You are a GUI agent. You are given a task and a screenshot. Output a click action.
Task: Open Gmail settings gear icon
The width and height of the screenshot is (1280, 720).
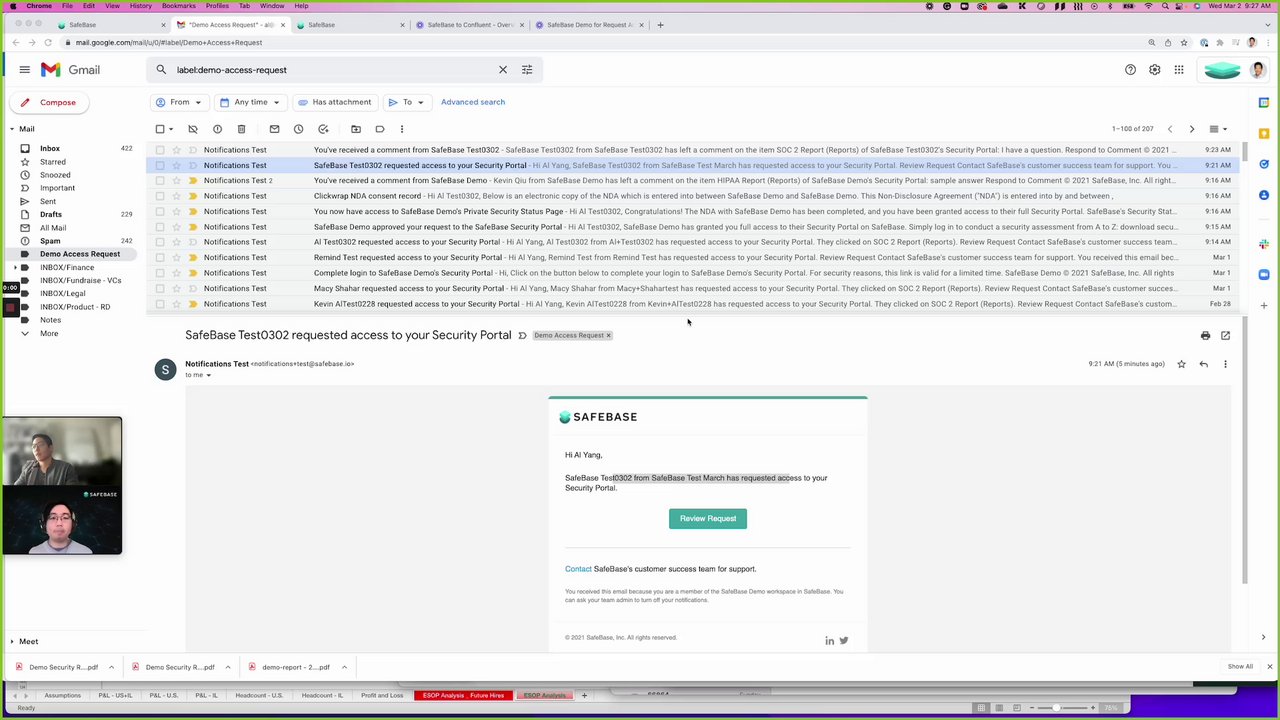pyautogui.click(x=1154, y=70)
